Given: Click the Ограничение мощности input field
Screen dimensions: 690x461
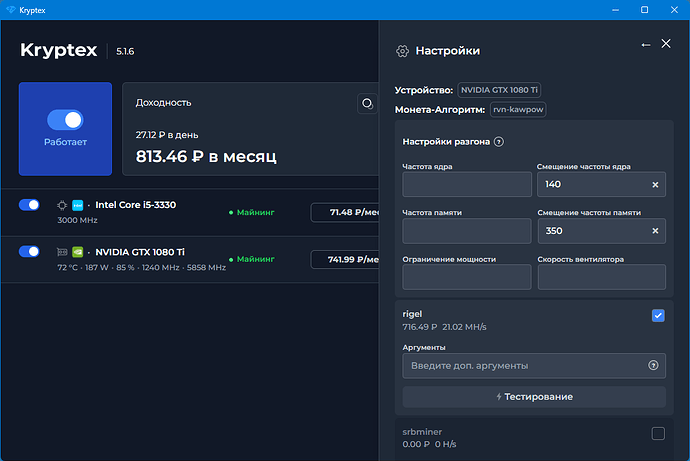Looking at the screenshot, I should (467, 278).
